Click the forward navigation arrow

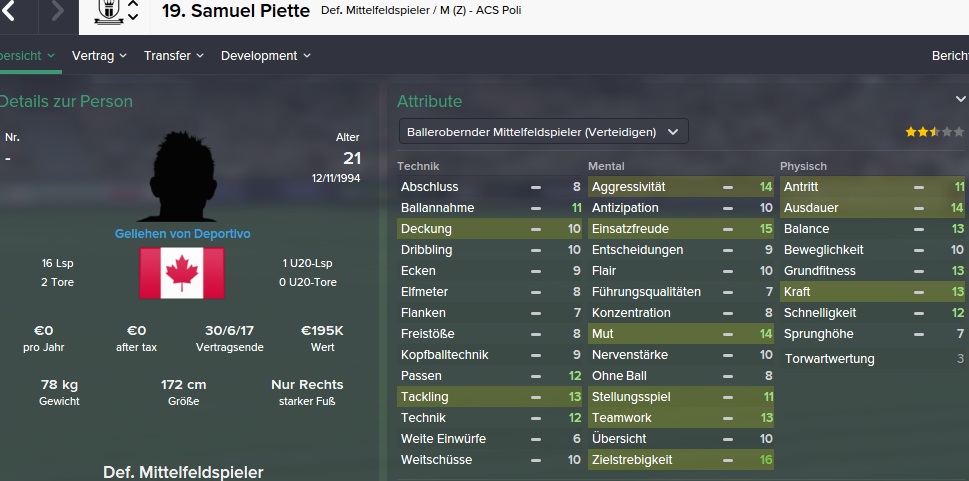pyautogui.click(x=57, y=12)
